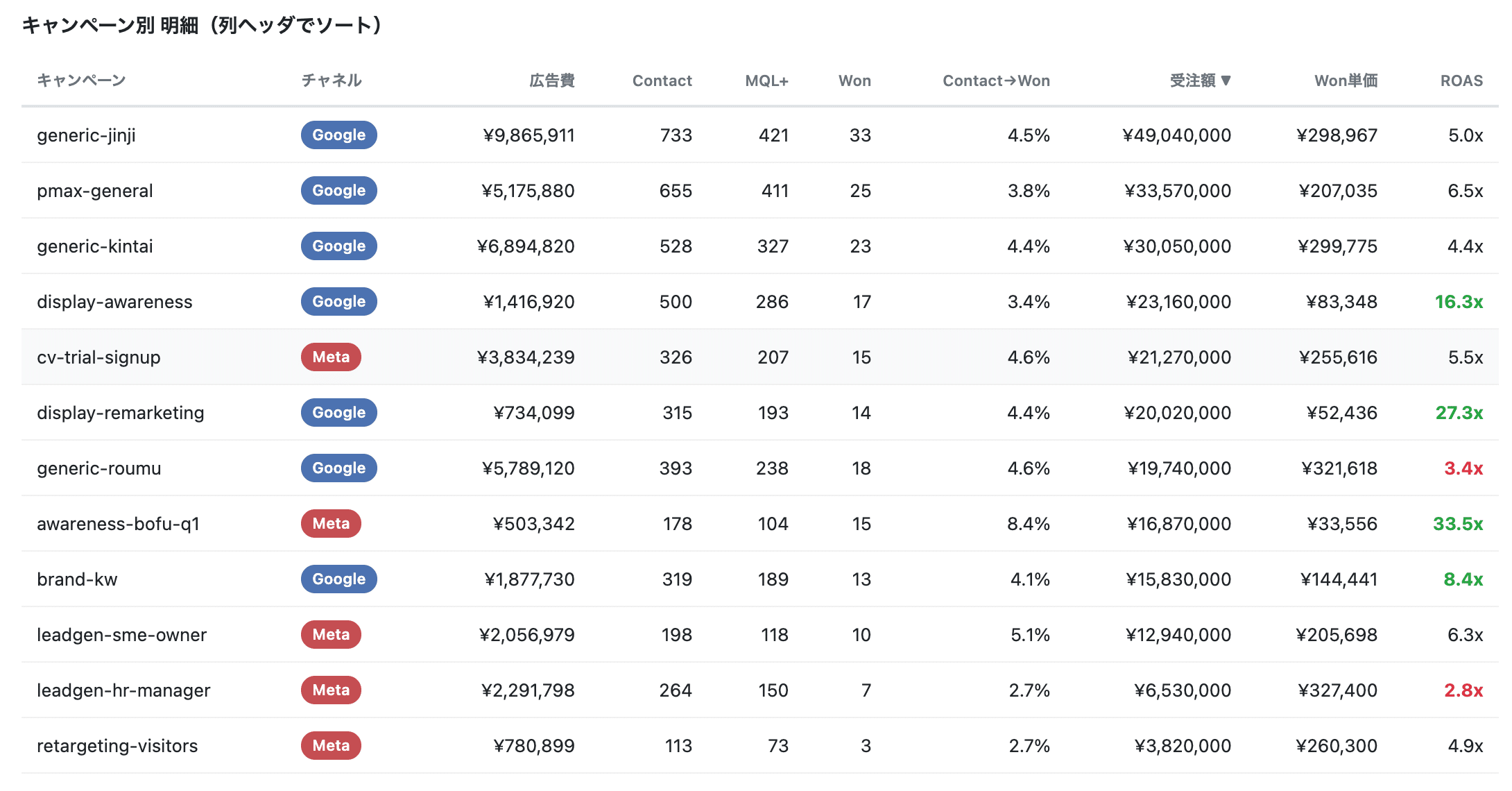The image size is (1512, 791).
Task: Click the 8.4% Contact→Won rate
Action: point(1029,524)
